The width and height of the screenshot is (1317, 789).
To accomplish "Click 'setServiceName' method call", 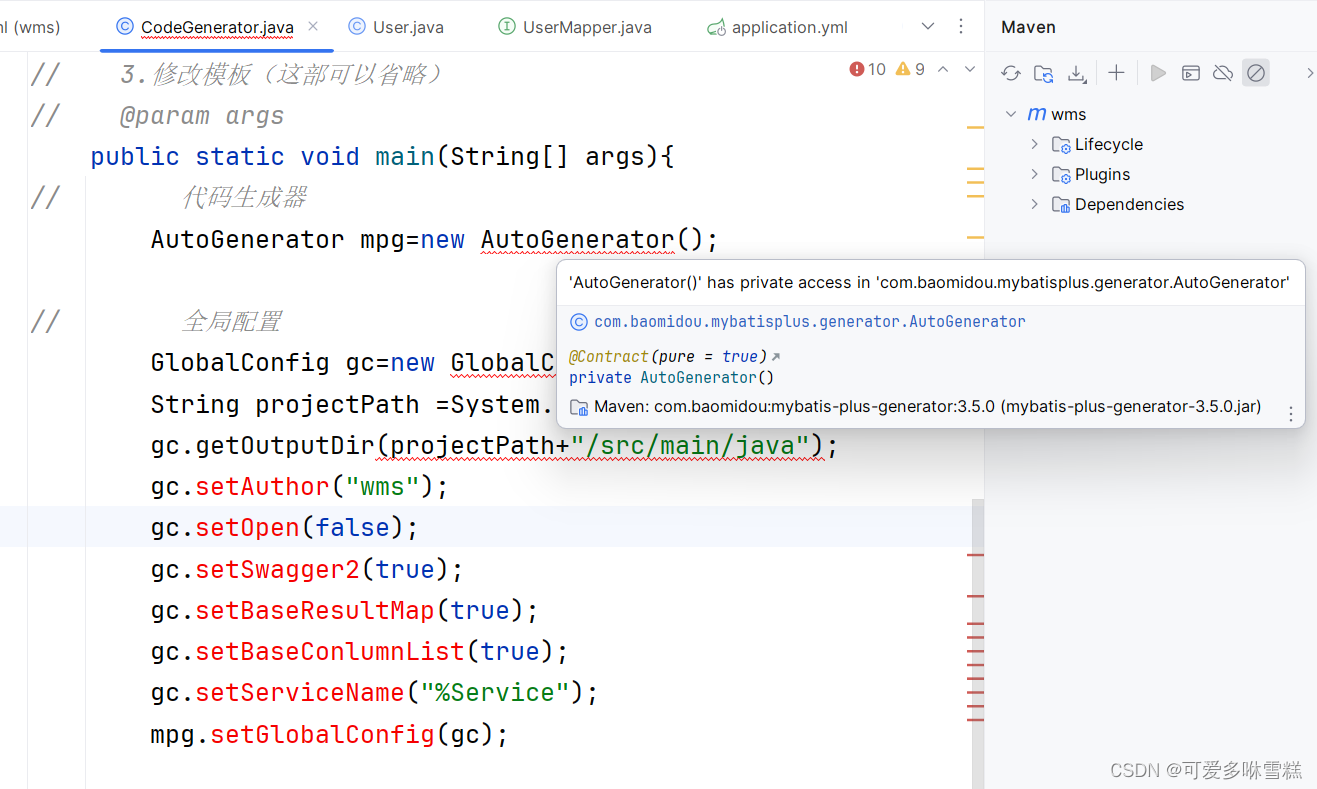I will click(x=300, y=692).
